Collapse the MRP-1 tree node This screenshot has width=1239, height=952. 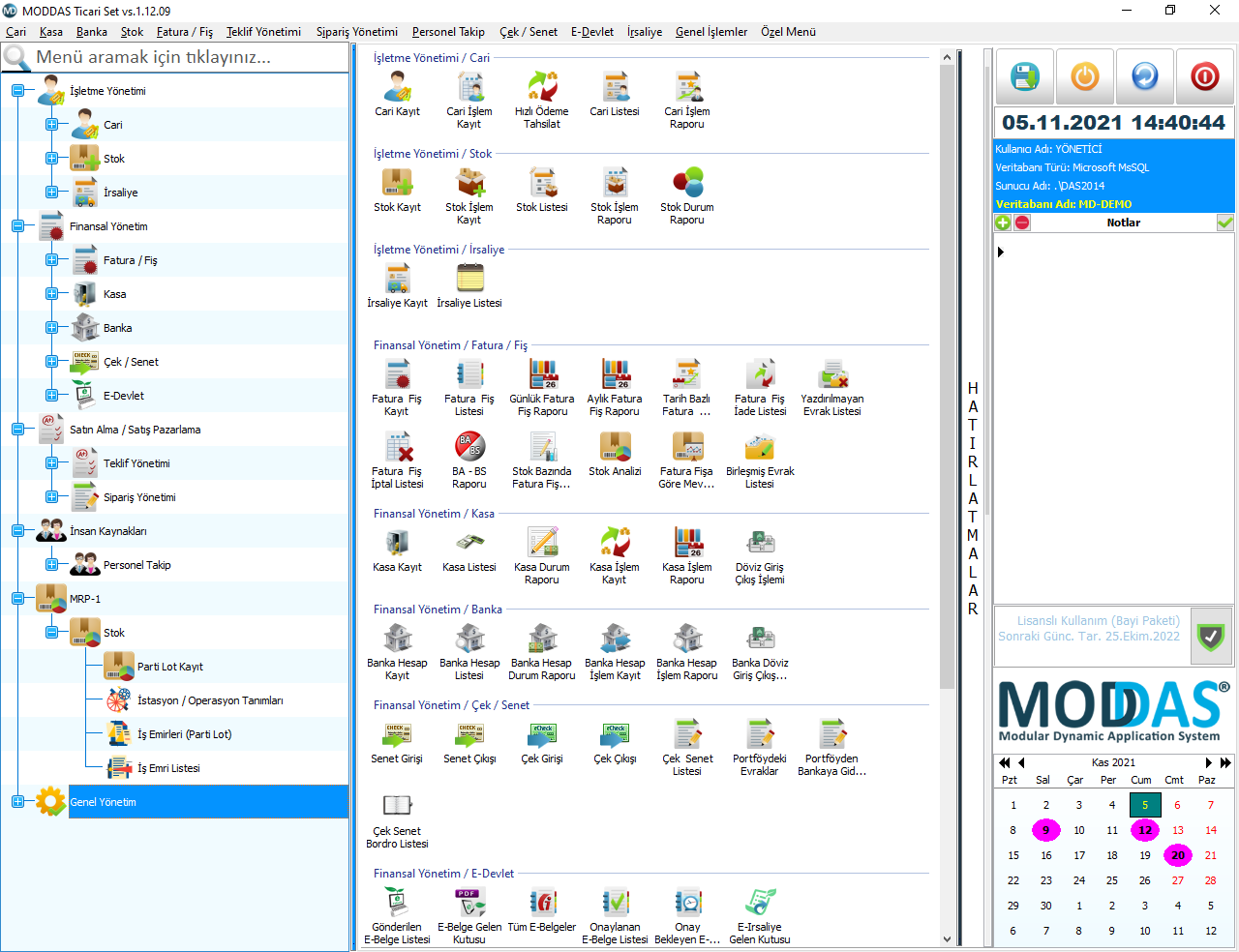point(17,599)
